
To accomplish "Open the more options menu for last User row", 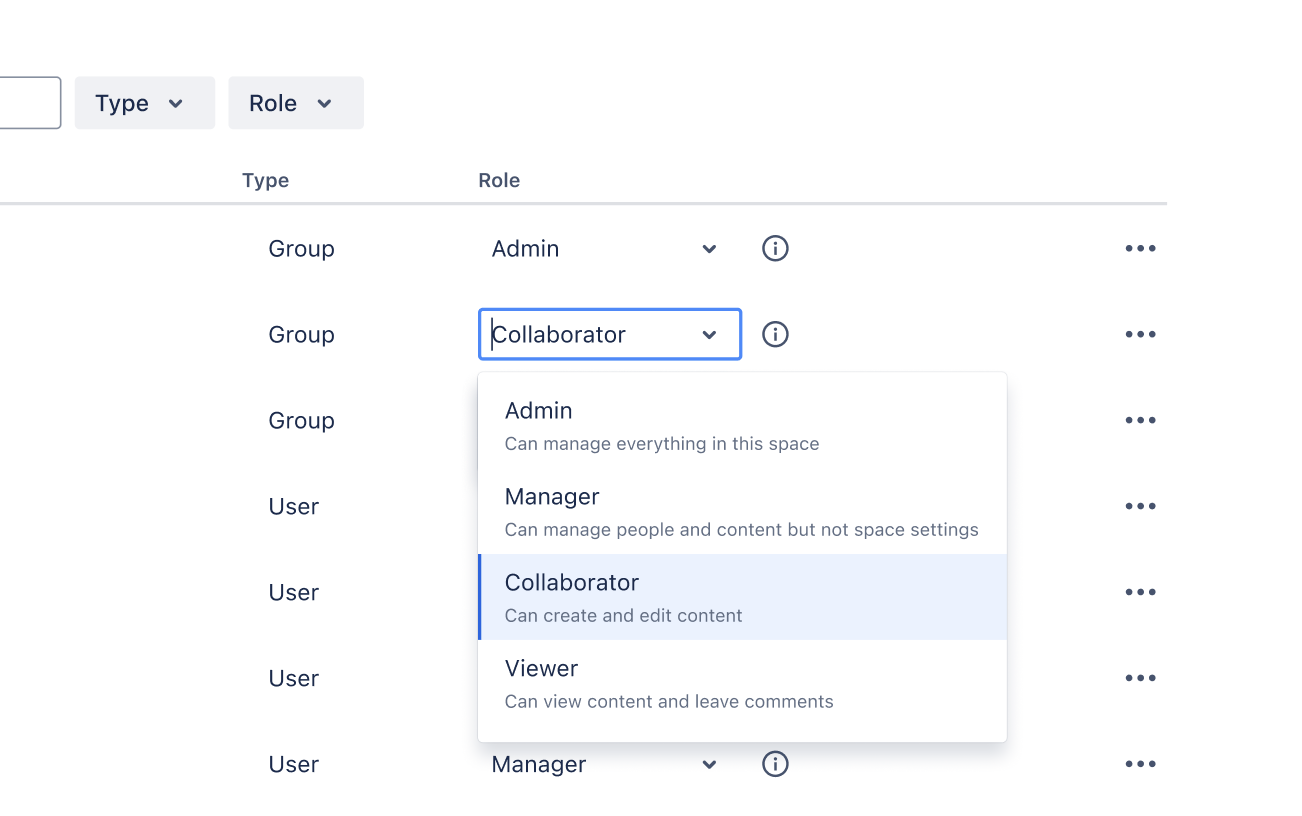I will (x=1140, y=764).
